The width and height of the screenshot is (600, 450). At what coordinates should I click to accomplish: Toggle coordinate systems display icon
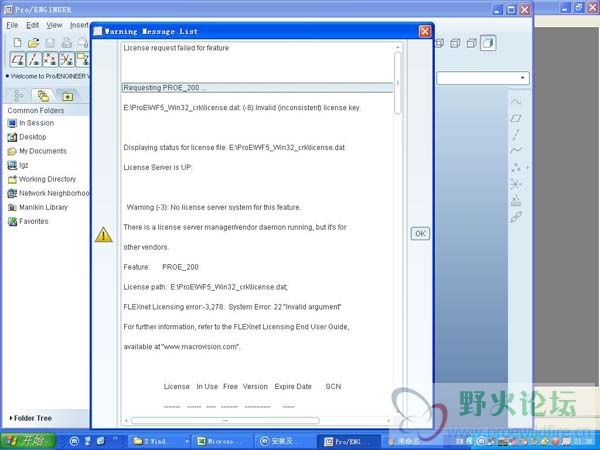click(x=67, y=60)
